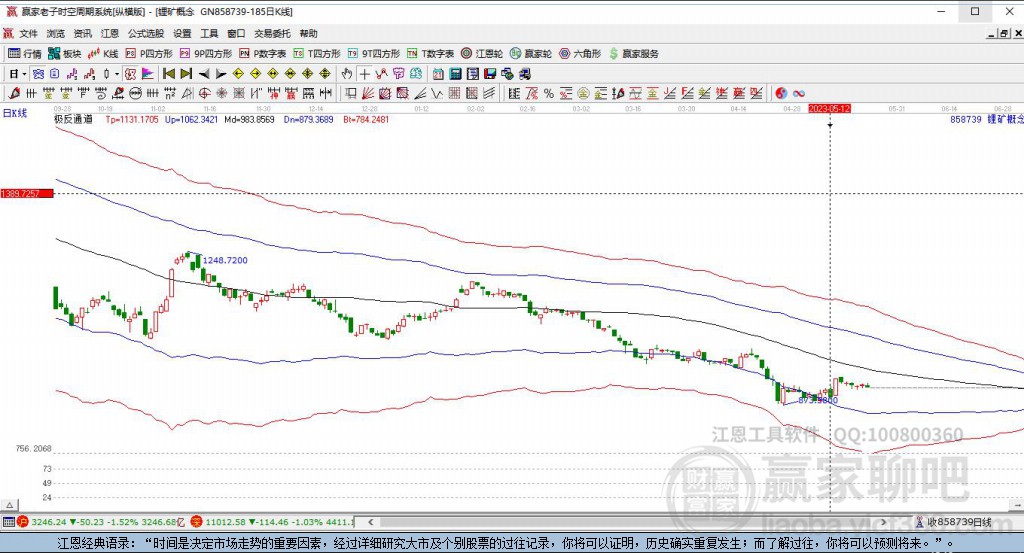Open the 浏览 menu

click(x=56, y=34)
